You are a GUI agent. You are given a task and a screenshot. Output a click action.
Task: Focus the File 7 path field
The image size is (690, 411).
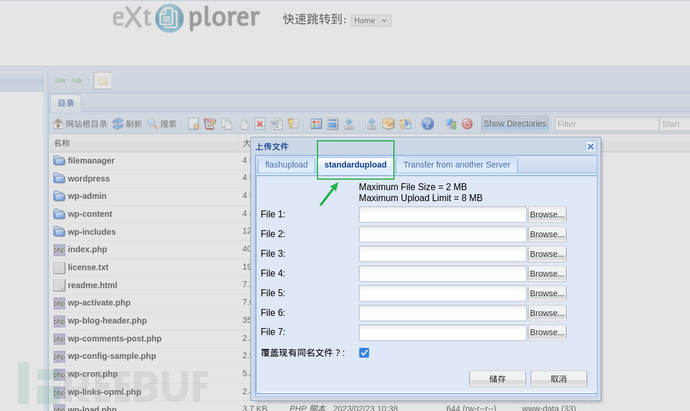(443, 333)
